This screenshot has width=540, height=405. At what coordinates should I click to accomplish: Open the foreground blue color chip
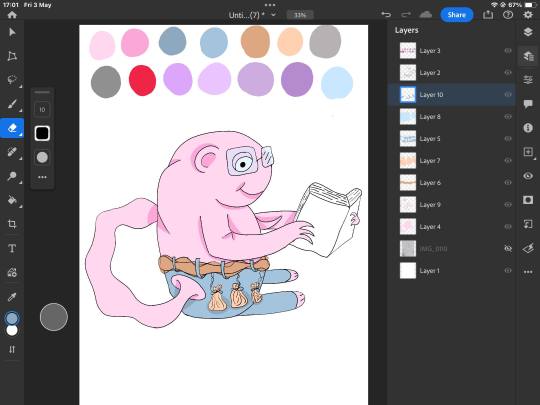point(12,319)
